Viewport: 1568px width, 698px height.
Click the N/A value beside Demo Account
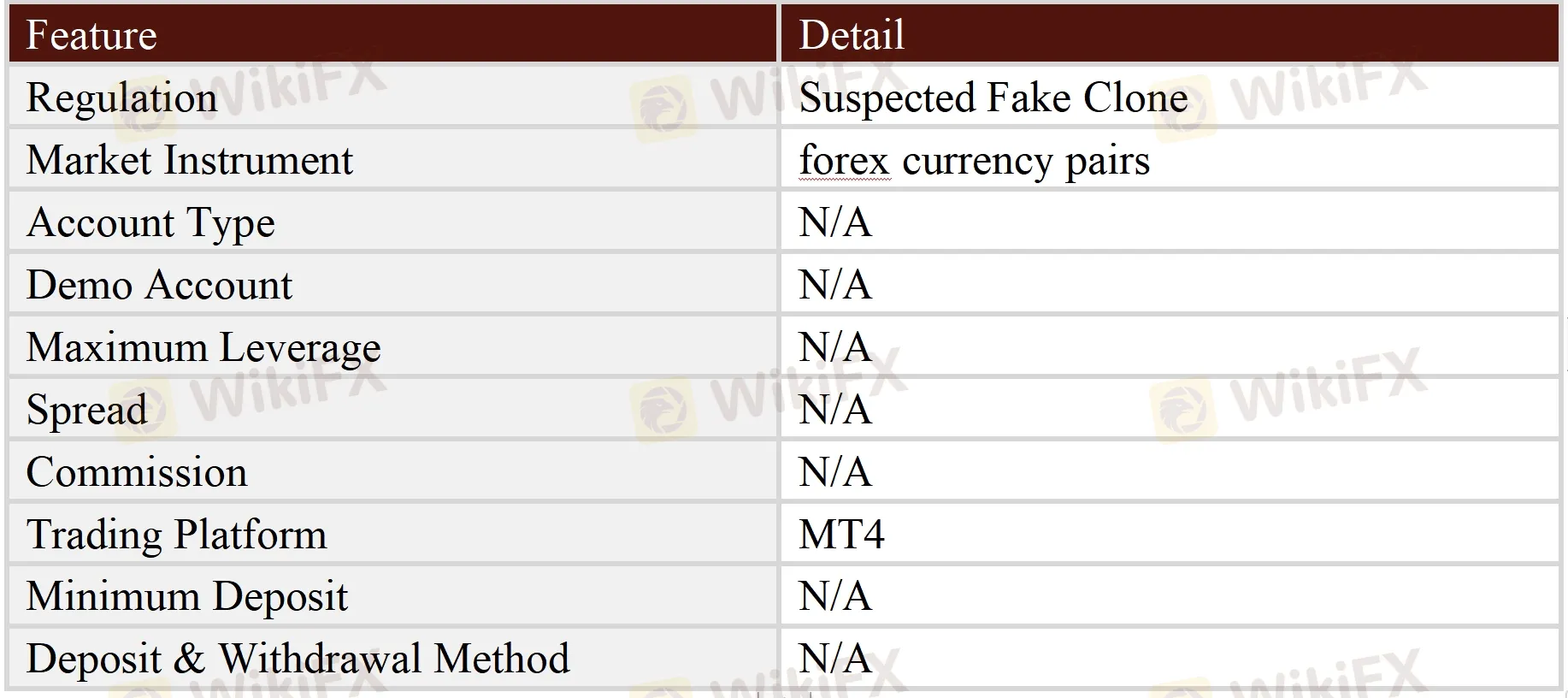pyautogui.click(x=834, y=286)
